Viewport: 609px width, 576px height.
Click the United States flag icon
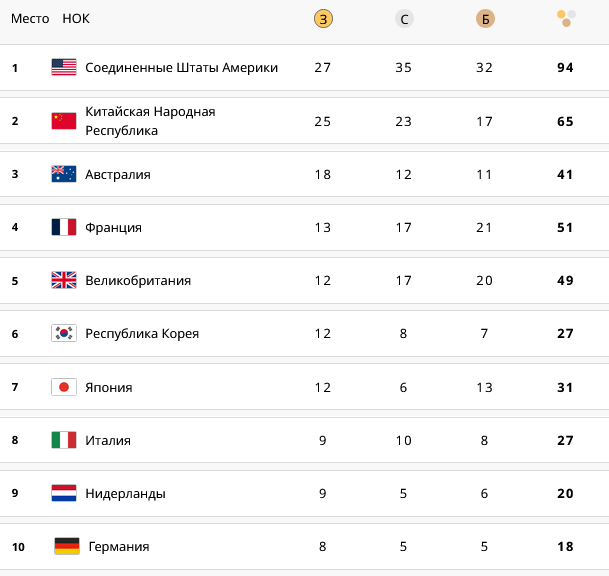[64, 68]
